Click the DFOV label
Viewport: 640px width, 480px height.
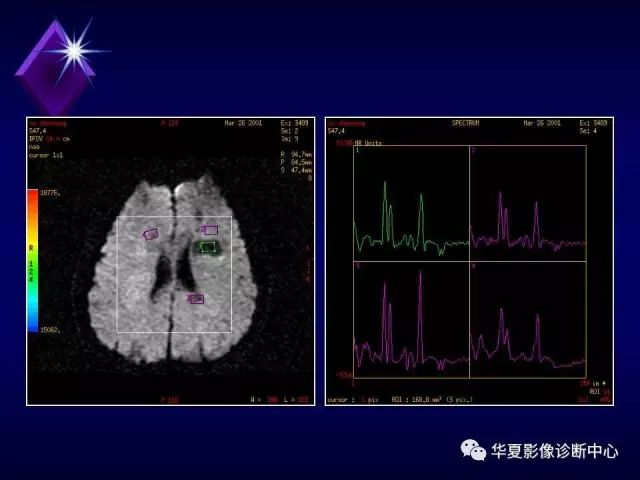pyautogui.click(x=36, y=139)
